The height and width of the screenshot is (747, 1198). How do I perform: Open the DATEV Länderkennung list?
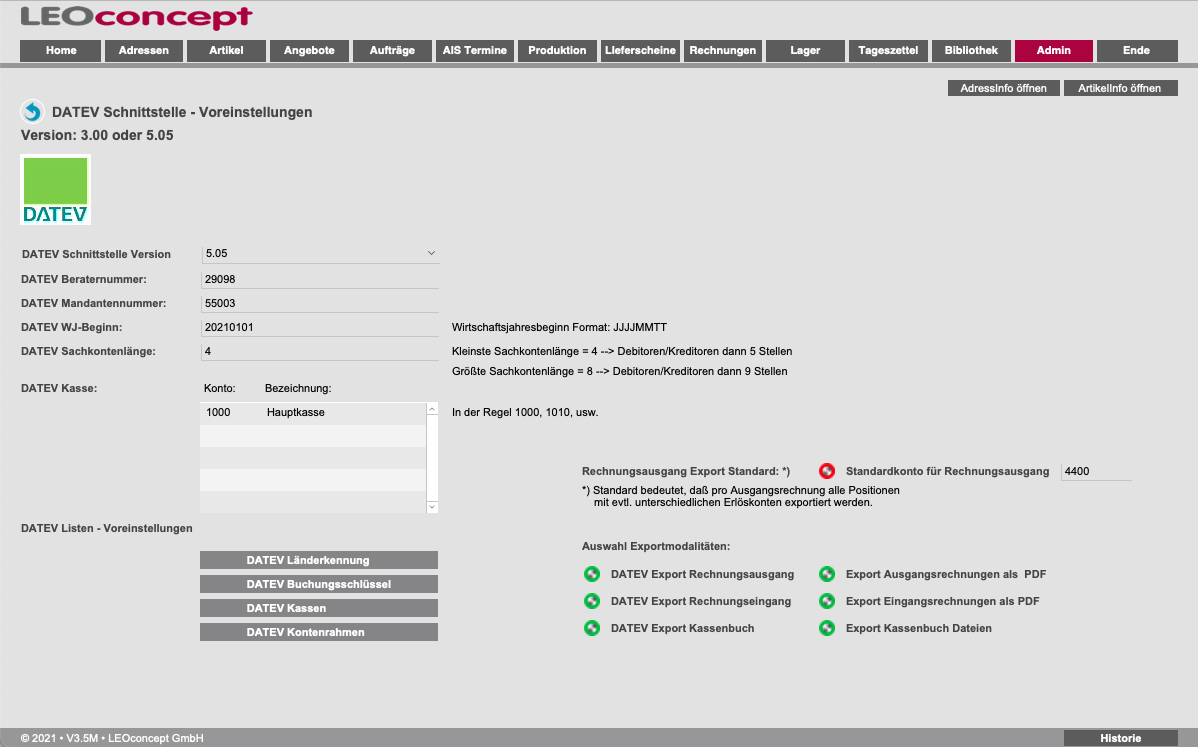pyautogui.click(x=319, y=560)
